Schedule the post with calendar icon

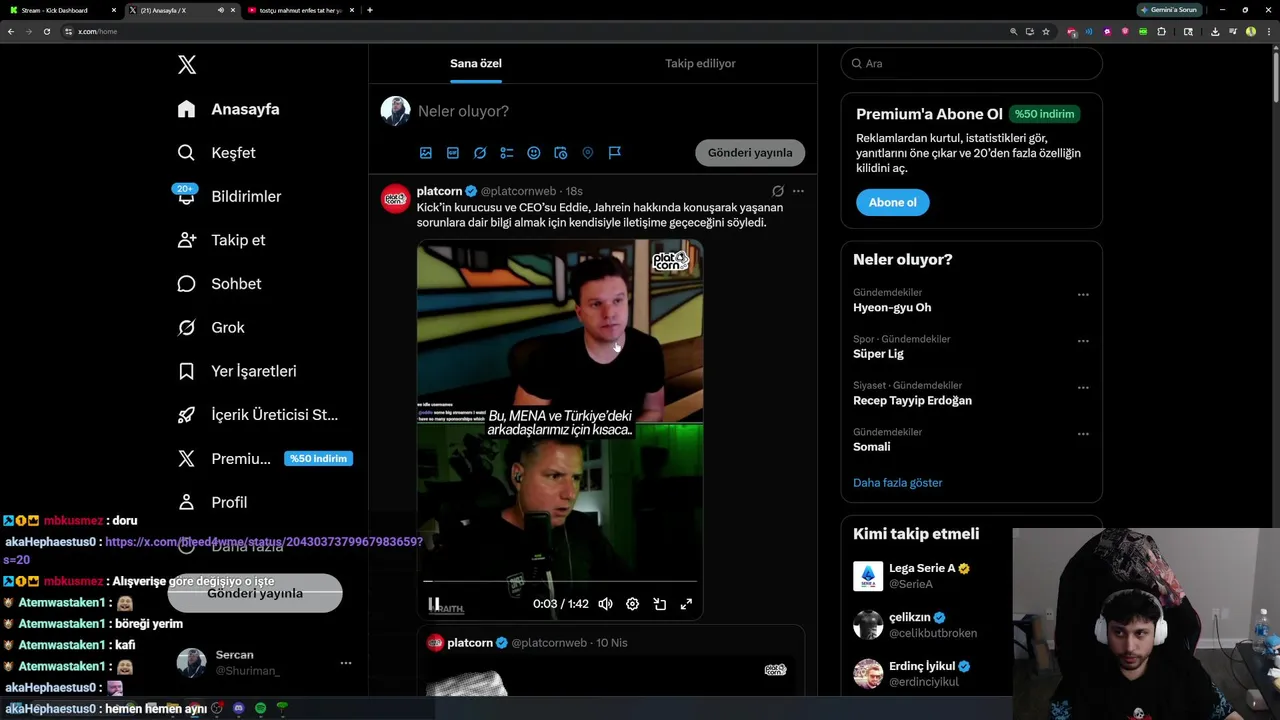tap(561, 153)
